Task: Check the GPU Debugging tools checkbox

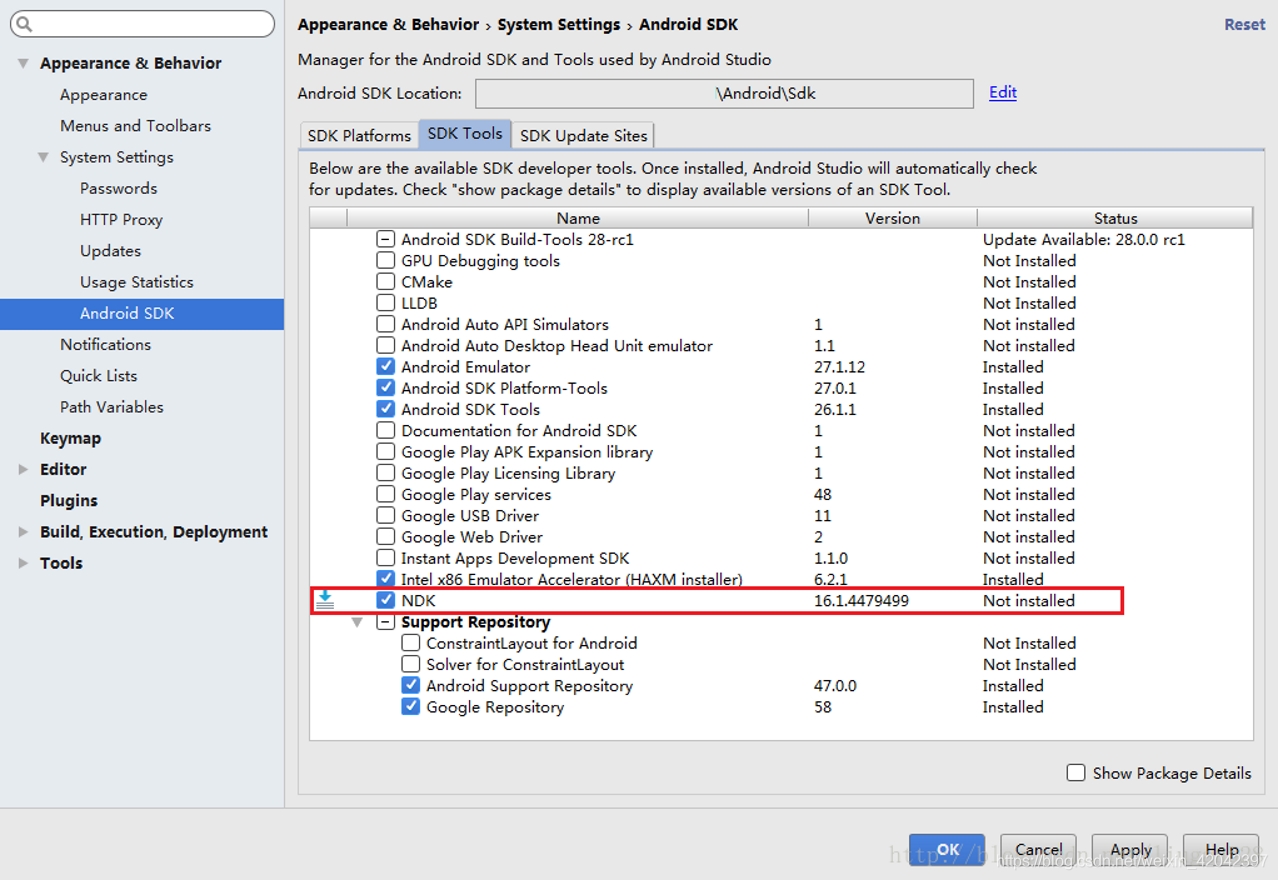Action: tap(385, 261)
